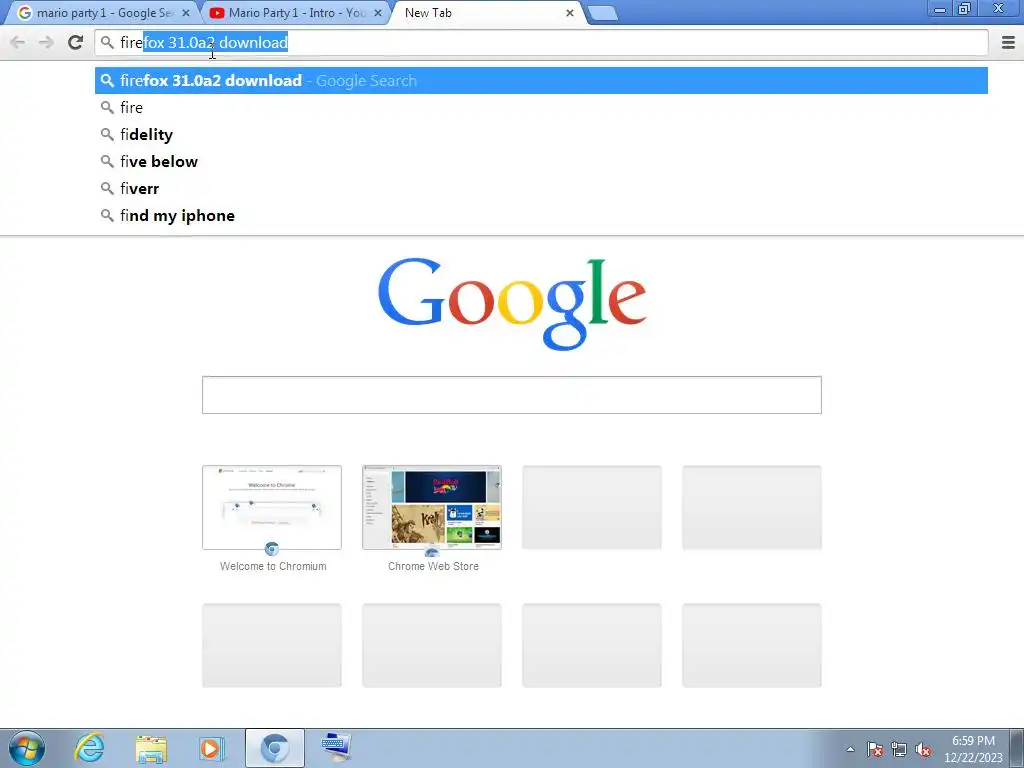Screen dimensions: 1024x768
Task: Select the 'fiverr' suggestion
Action: click(541, 189)
